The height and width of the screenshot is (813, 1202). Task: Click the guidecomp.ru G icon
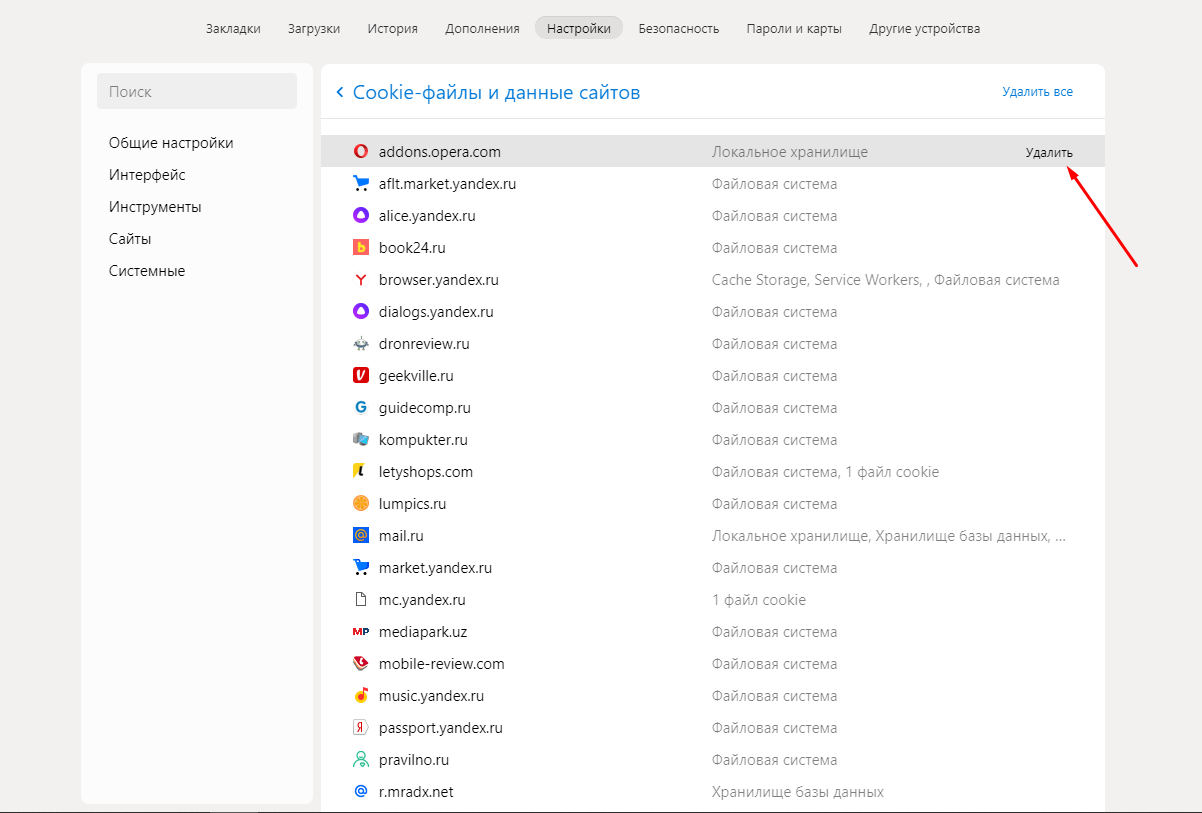coord(361,408)
